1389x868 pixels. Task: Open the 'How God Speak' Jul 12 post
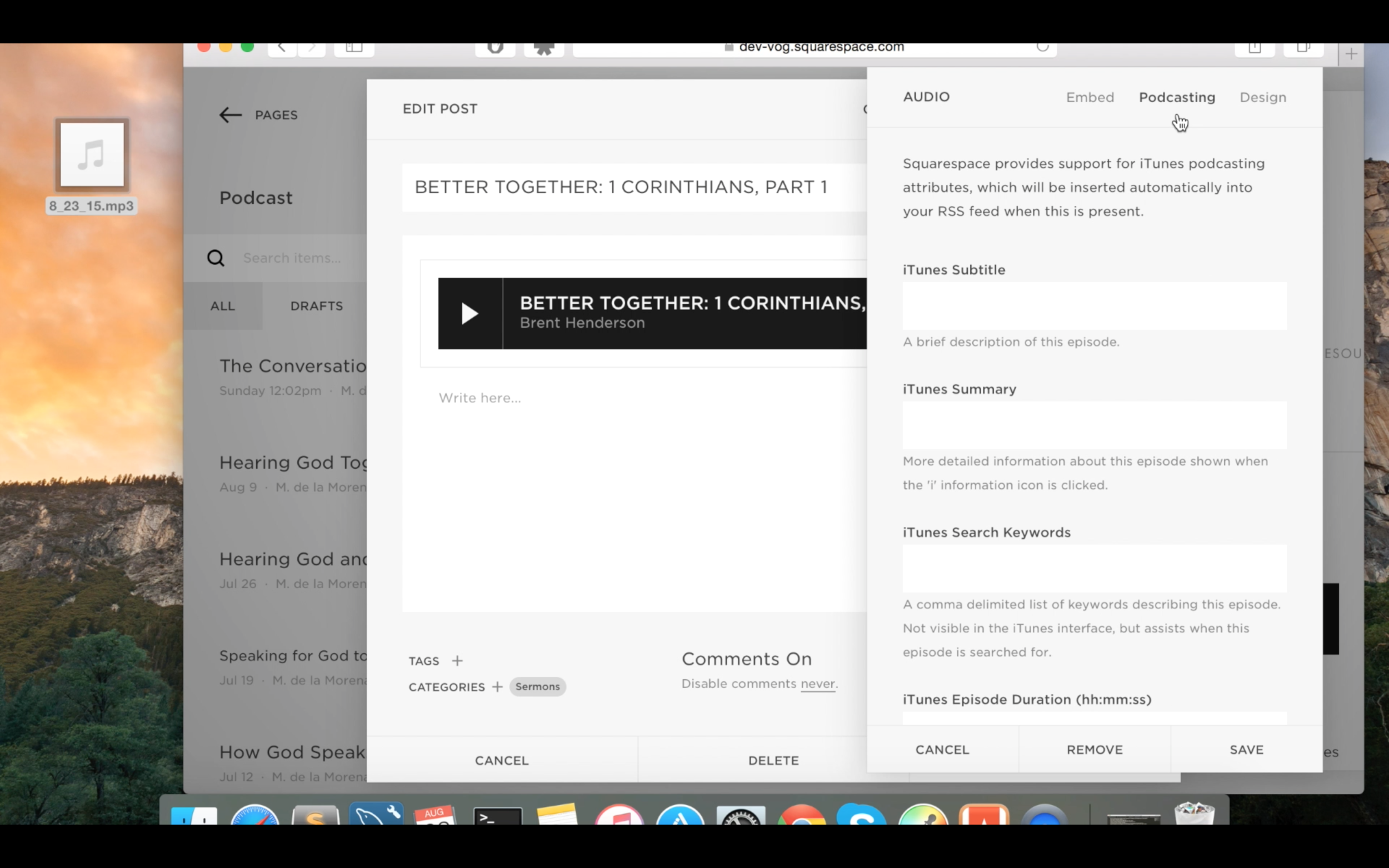293,764
